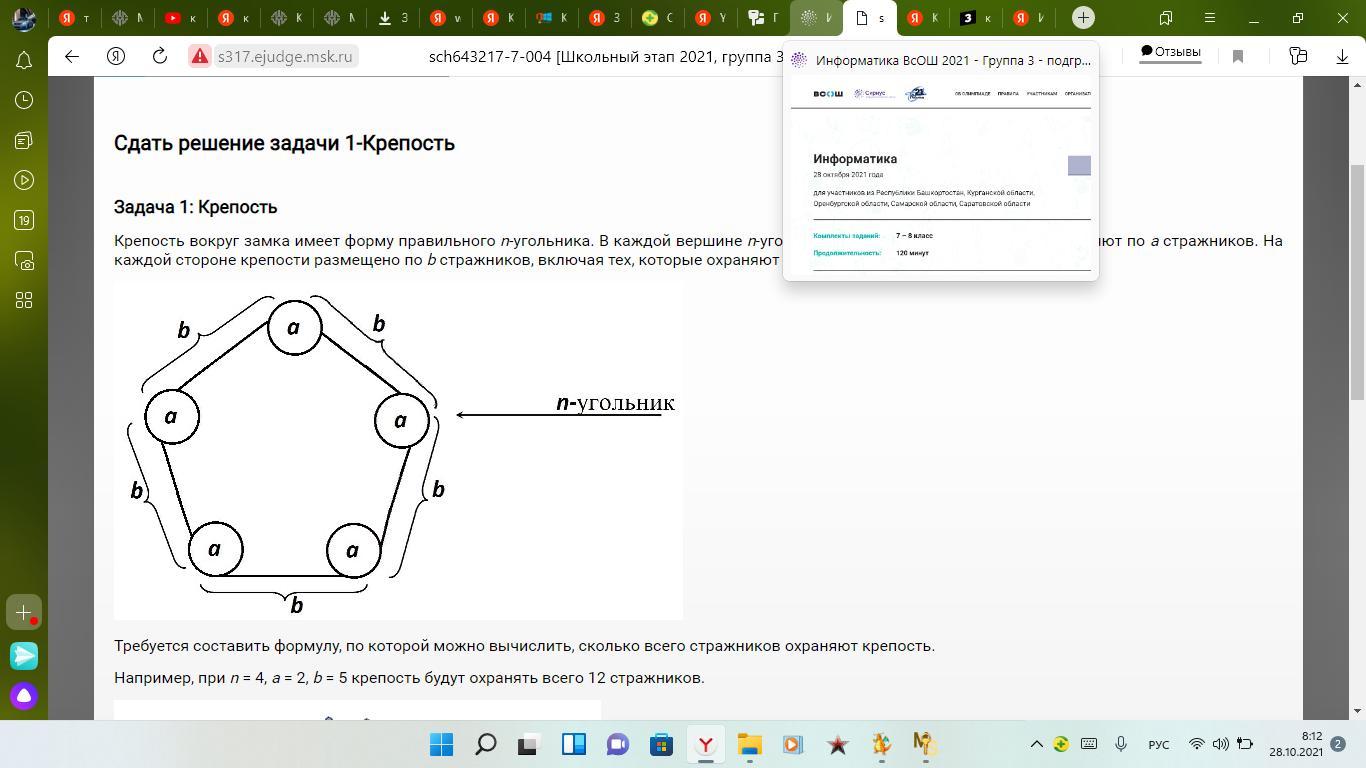Bookmark this page with the bookmark icon
Screen dimensions: 1366x768
(x=1238, y=57)
